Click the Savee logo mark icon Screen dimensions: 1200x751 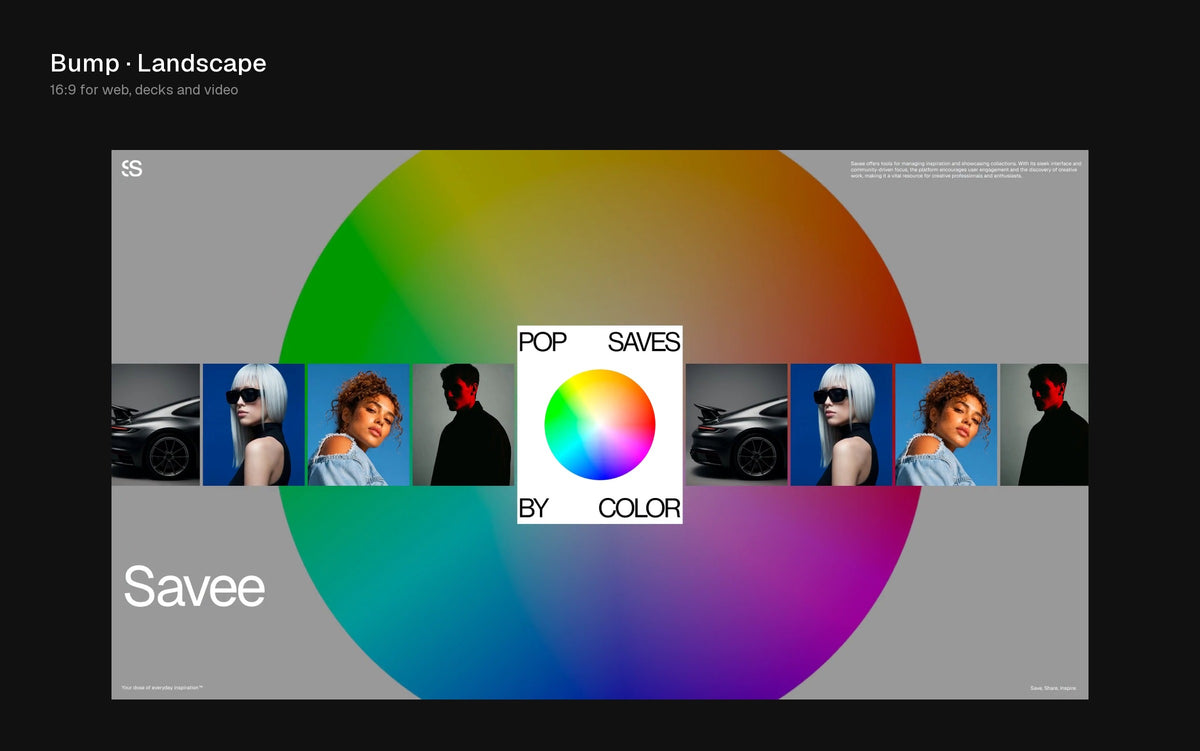132,168
